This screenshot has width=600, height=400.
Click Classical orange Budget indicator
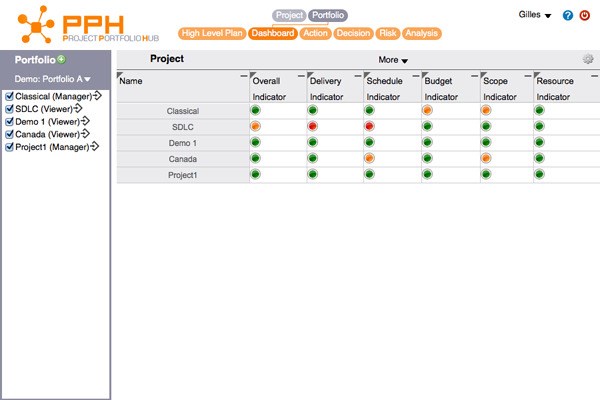pos(427,110)
